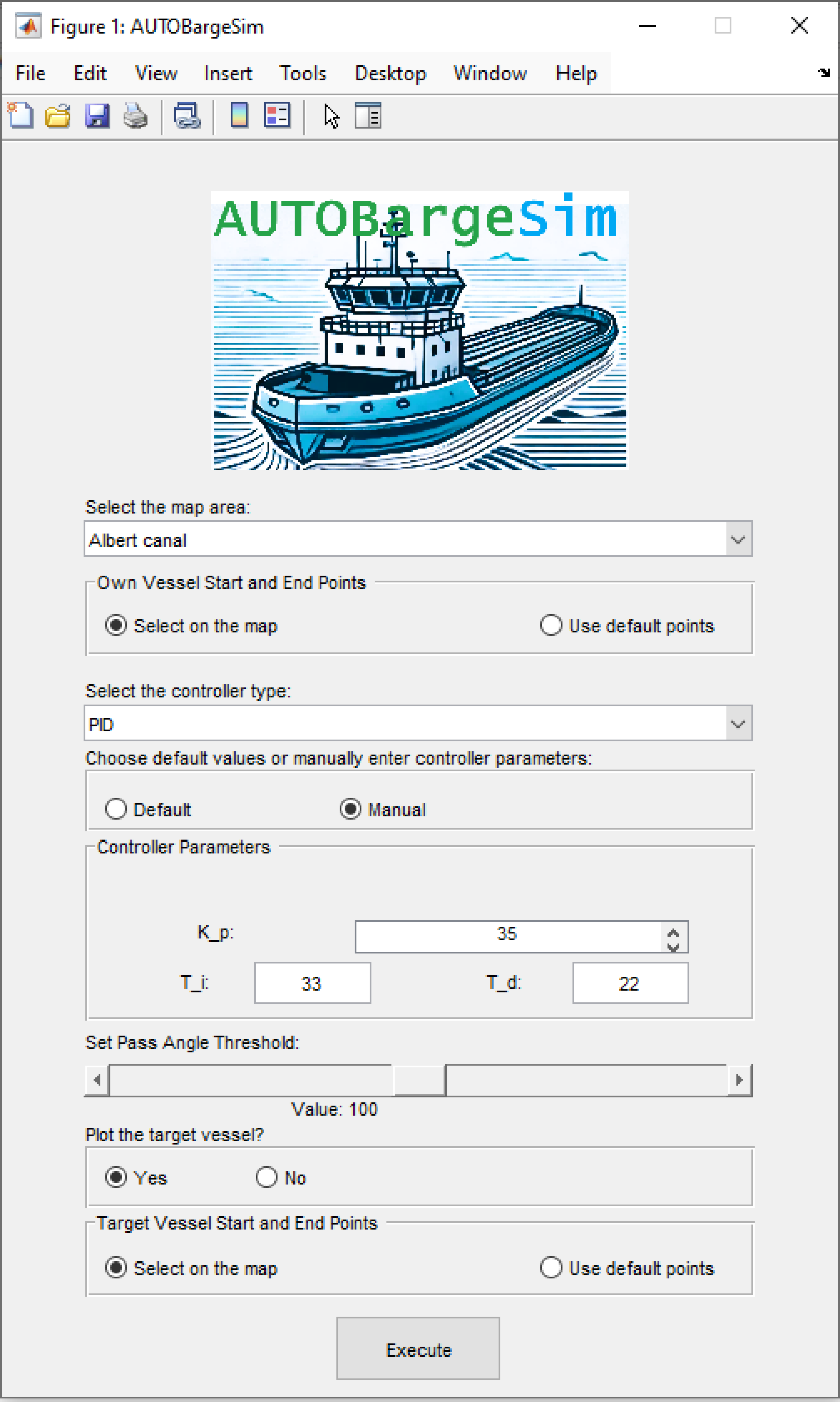This screenshot has width=840, height=1402.
Task: Click the New Figure toolbar icon
Action: click(21, 116)
